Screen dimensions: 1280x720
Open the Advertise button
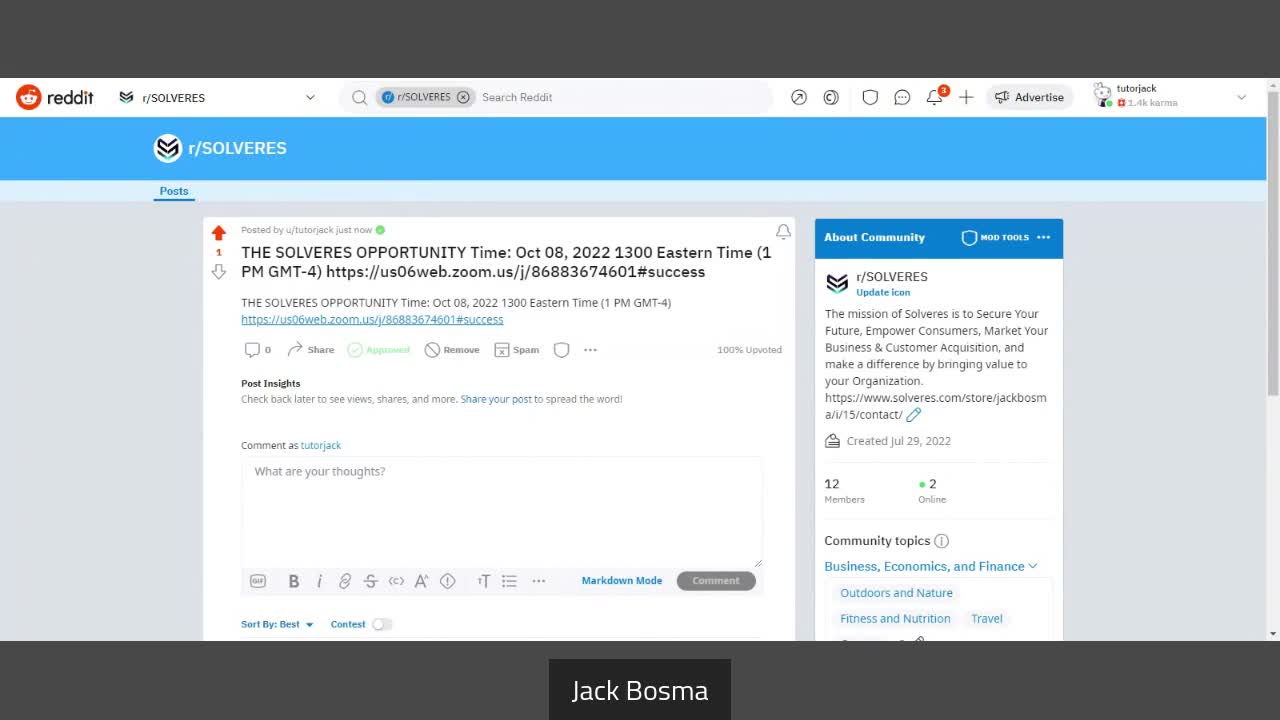point(1030,97)
